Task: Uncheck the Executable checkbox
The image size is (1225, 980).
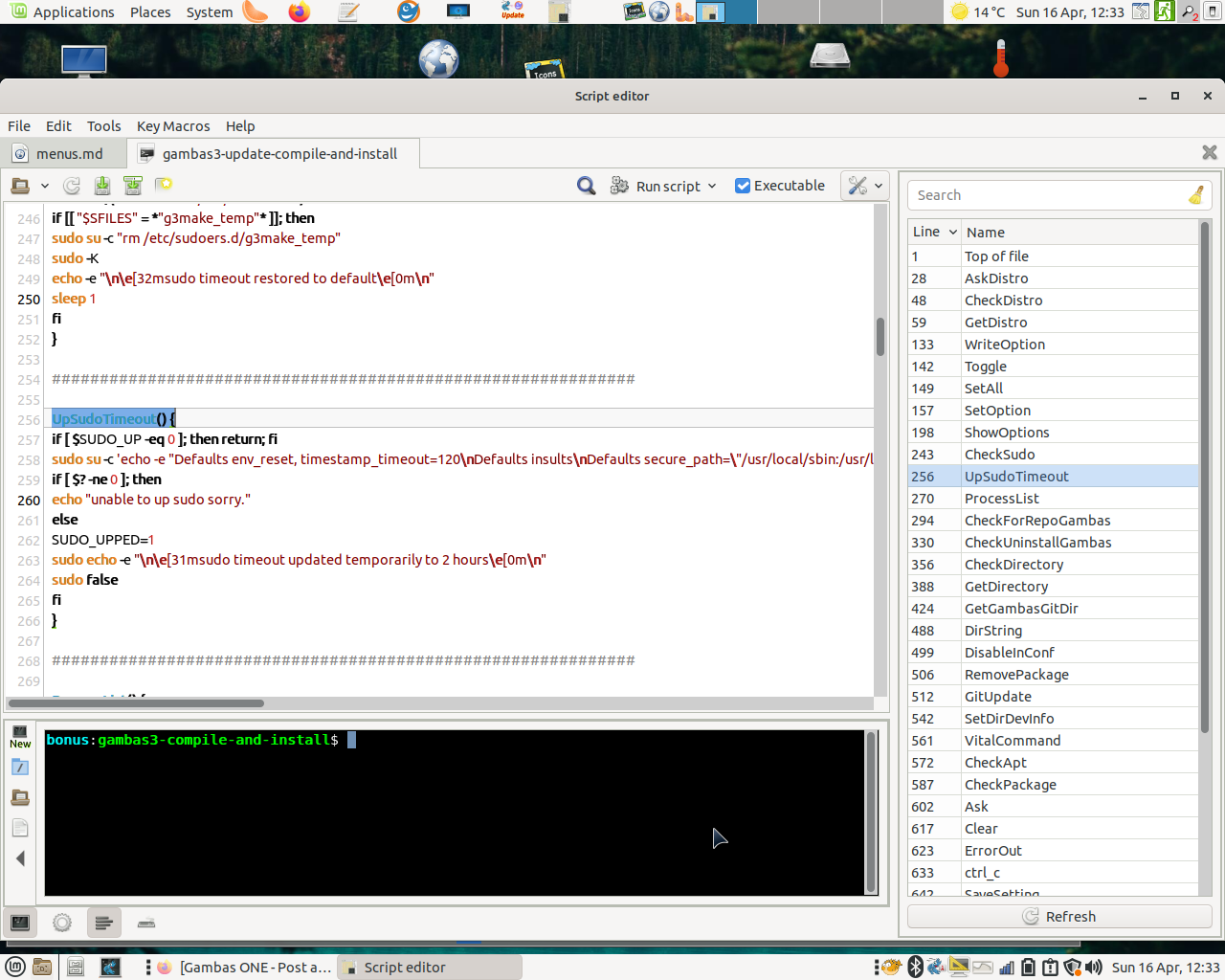Action: 743,186
